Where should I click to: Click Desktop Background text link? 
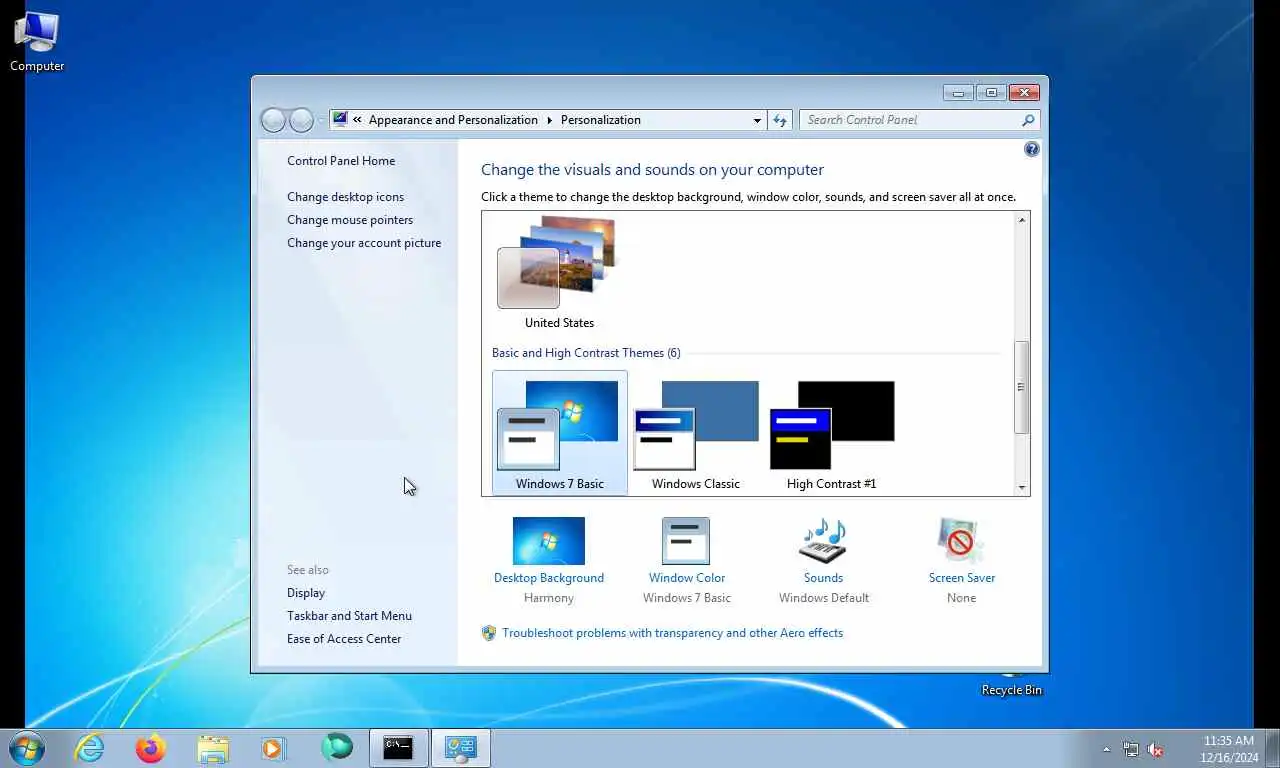[549, 578]
